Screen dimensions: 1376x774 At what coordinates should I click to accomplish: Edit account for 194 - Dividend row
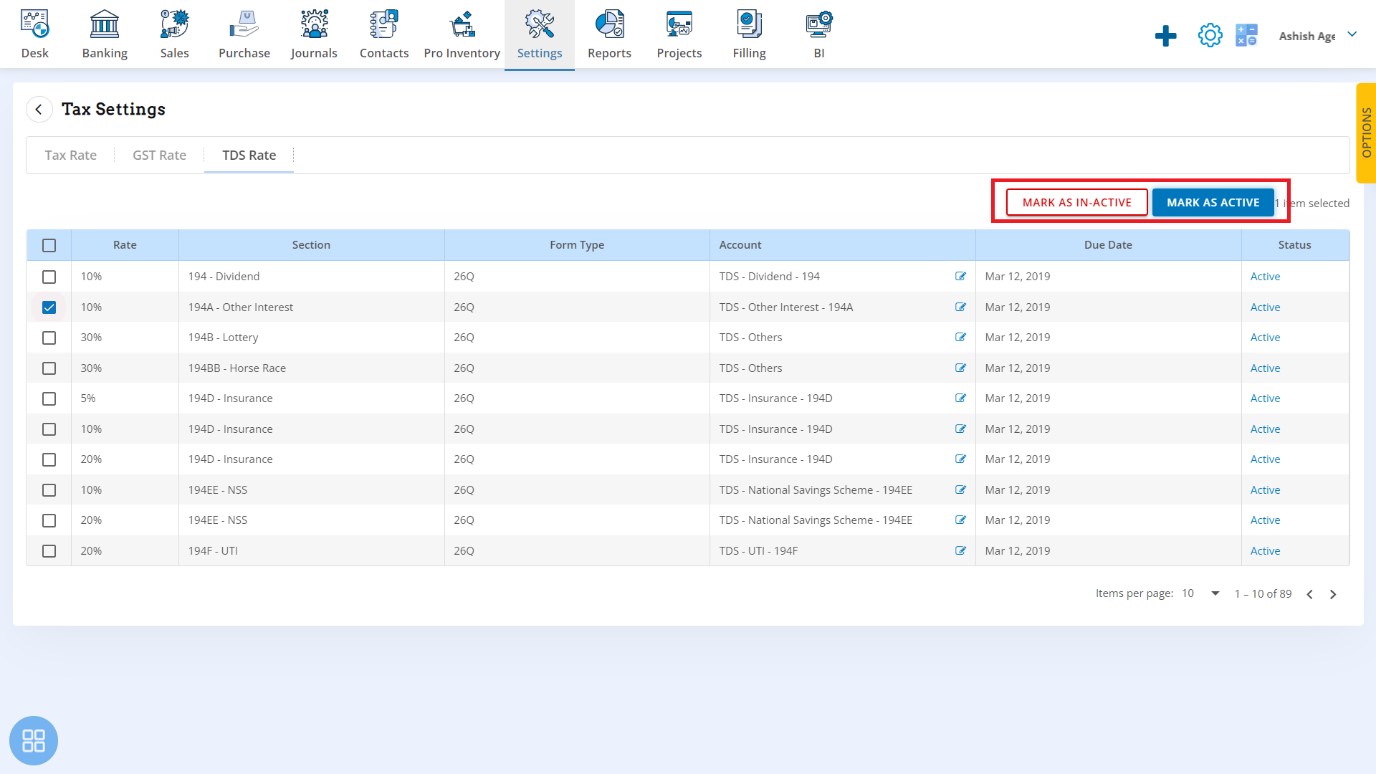(x=961, y=276)
